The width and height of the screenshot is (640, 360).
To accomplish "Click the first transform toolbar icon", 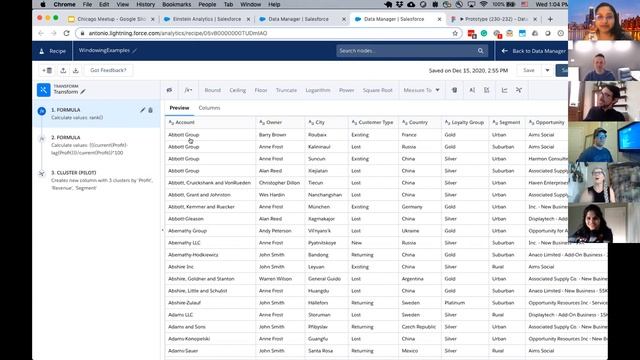I will (x=169, y=90).
